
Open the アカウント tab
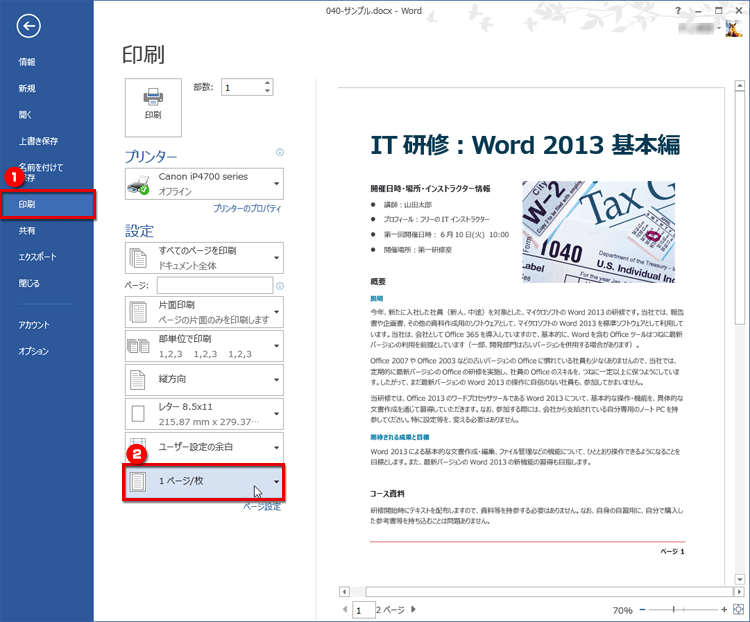(x=34, y=325)
